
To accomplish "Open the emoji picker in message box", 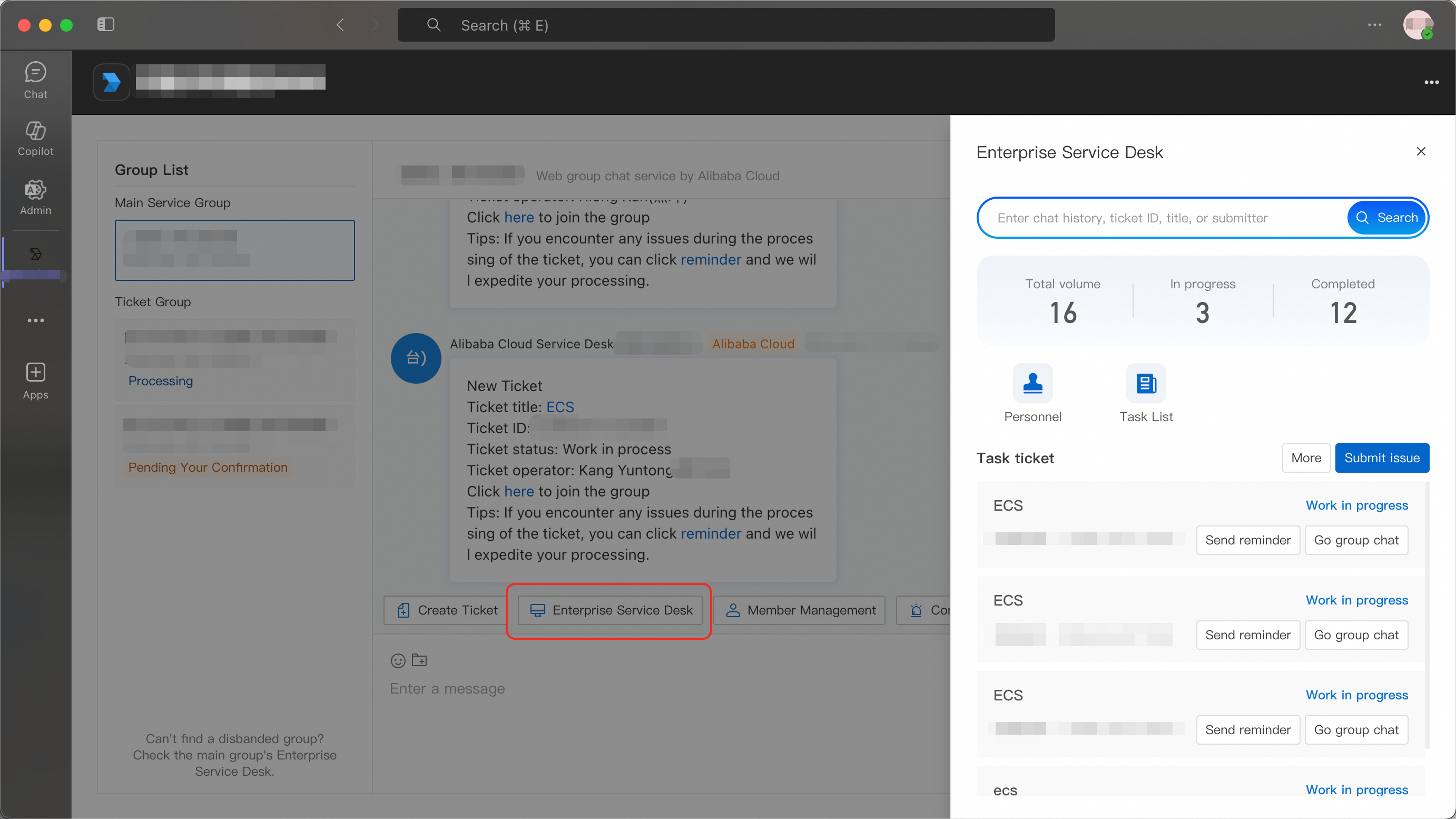I will 398,660.
